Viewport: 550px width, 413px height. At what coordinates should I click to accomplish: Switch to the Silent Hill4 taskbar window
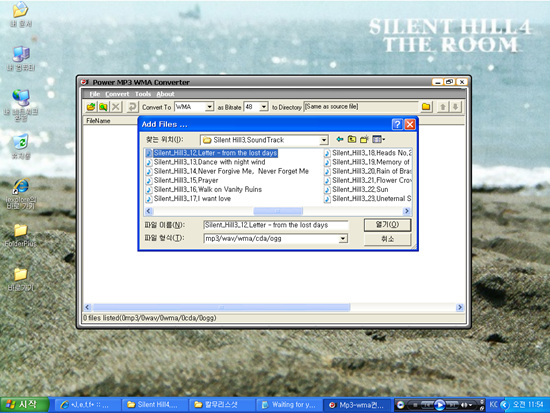(154, 405)
